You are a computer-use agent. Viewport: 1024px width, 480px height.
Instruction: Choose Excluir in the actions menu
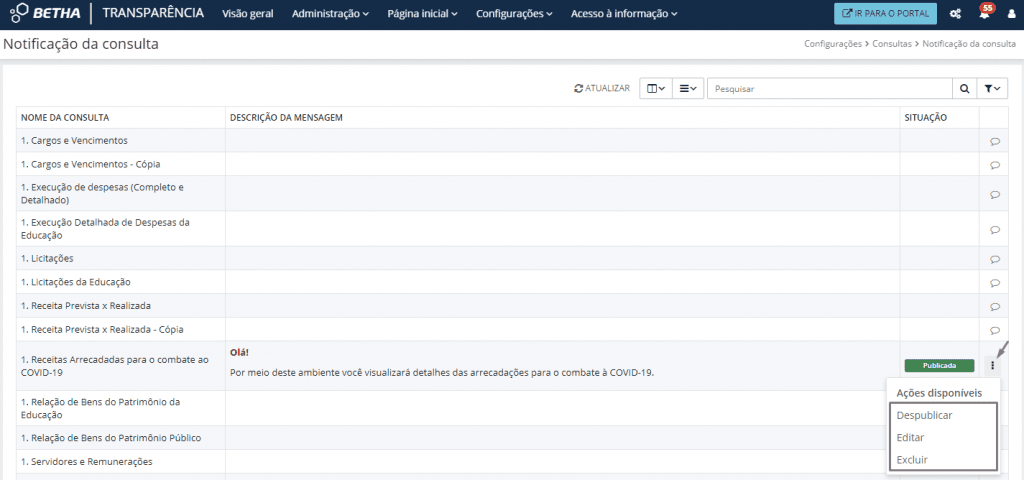click(911, 459)
